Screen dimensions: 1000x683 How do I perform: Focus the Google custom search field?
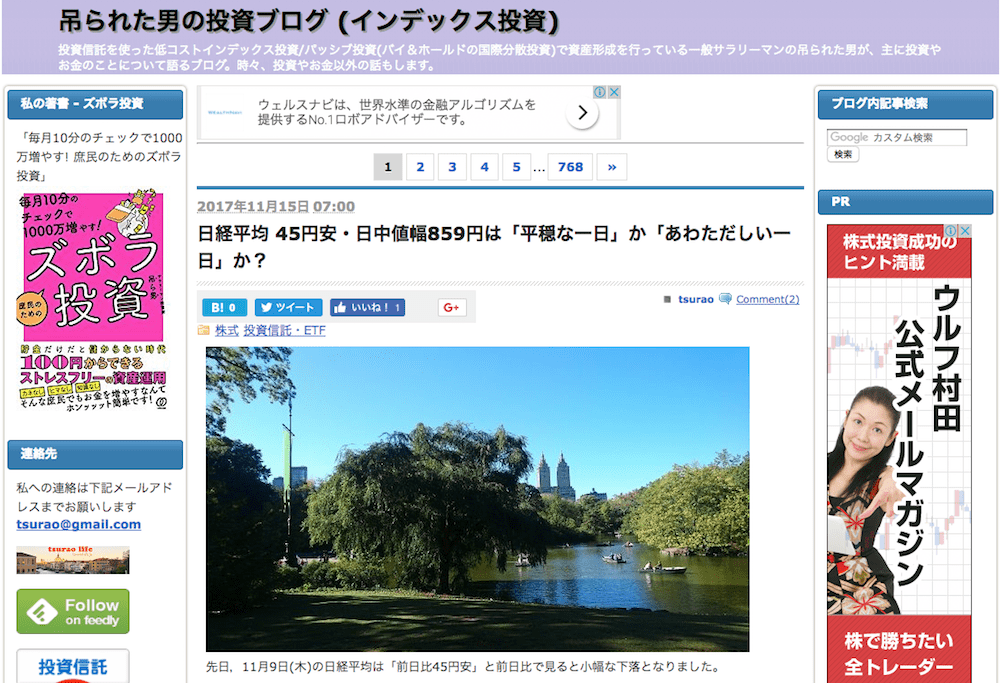pos(897,138)
